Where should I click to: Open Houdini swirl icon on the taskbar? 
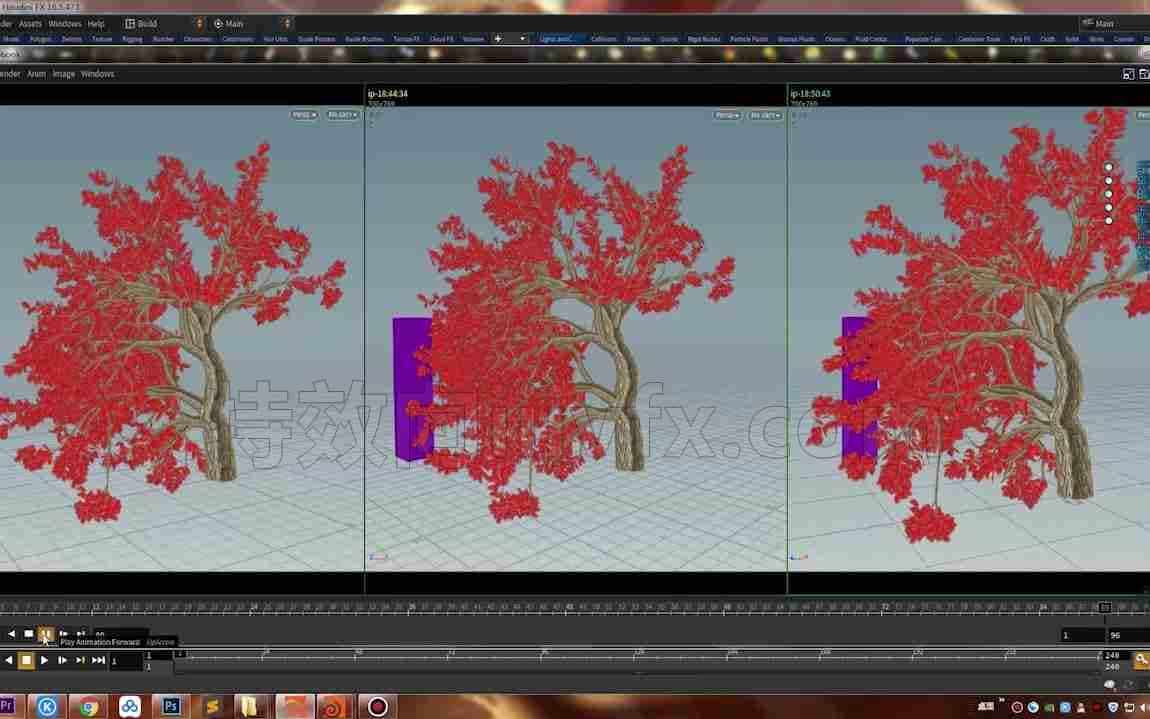click(334, 707)
